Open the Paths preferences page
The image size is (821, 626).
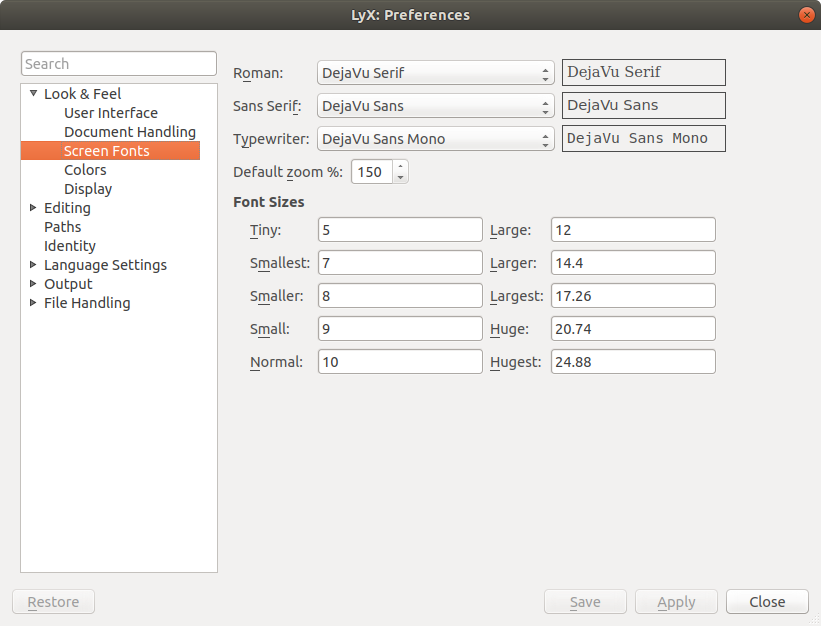[x=62, y=227]
